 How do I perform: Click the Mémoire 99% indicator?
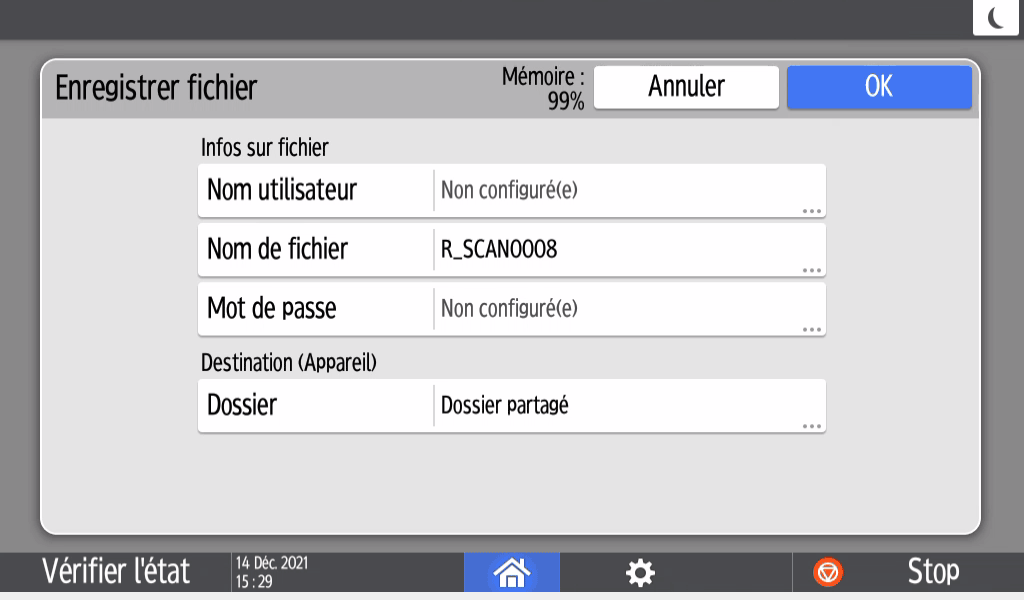(544, 88)
